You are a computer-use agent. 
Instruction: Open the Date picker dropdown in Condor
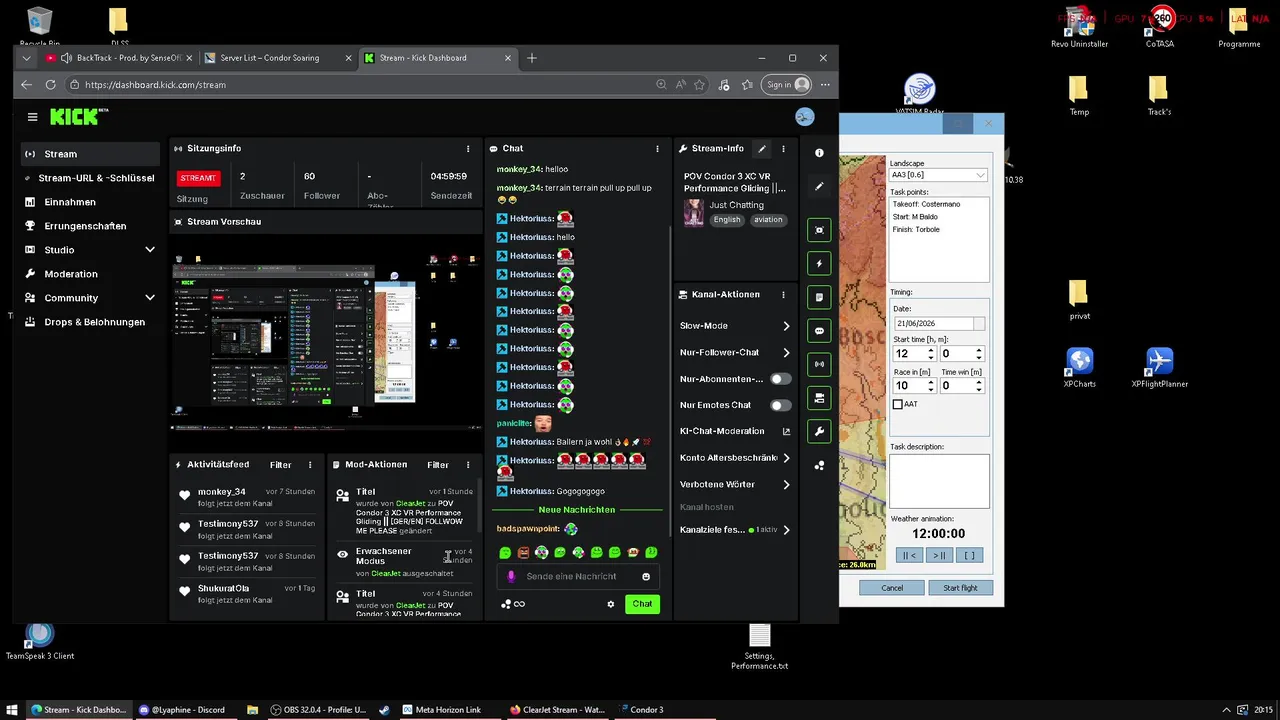coord(979,324)
